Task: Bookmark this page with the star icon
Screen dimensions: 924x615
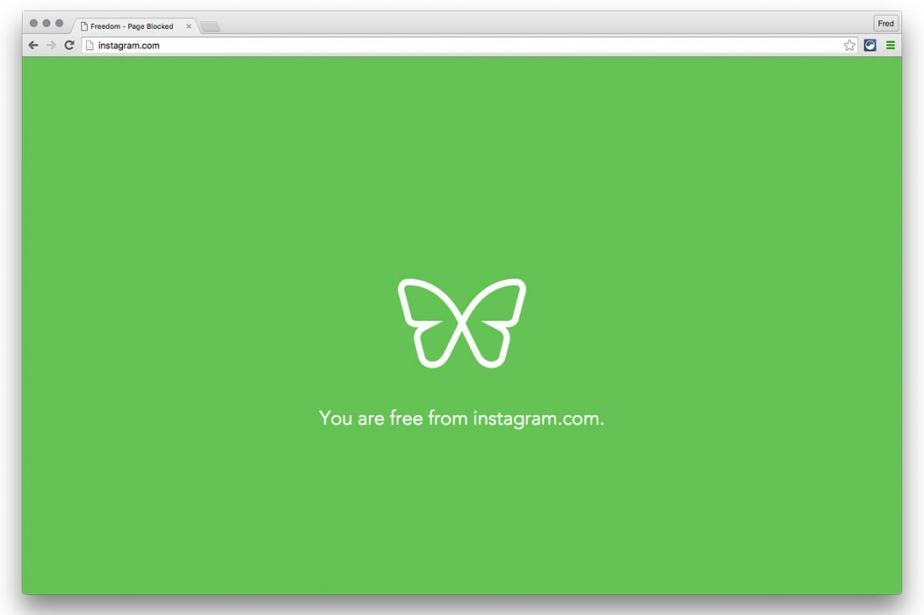Action: pos(849,45)
